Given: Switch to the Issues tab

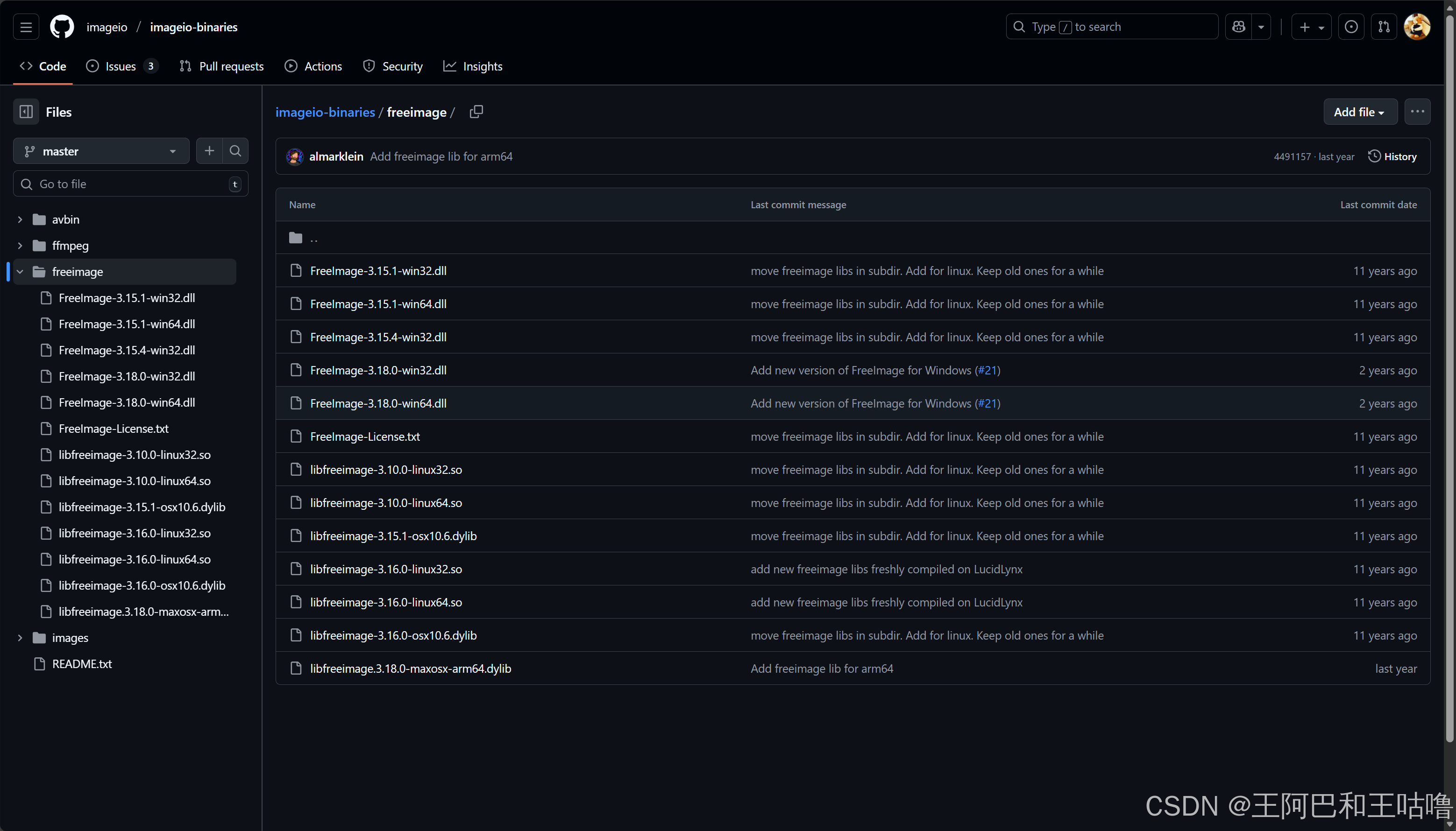Looking at the screenshot, I should click(x=121, y=66).
